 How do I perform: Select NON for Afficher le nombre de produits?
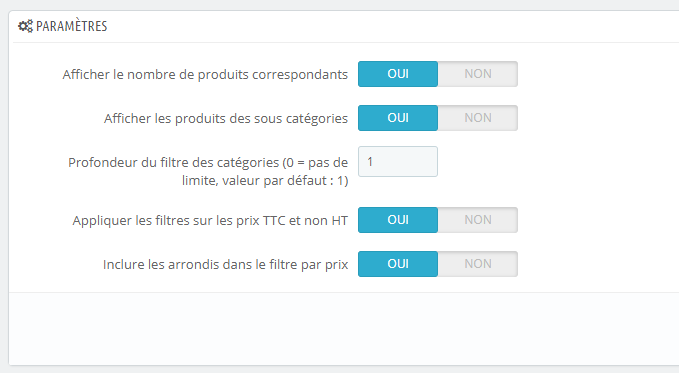click(x=478, y=74)
